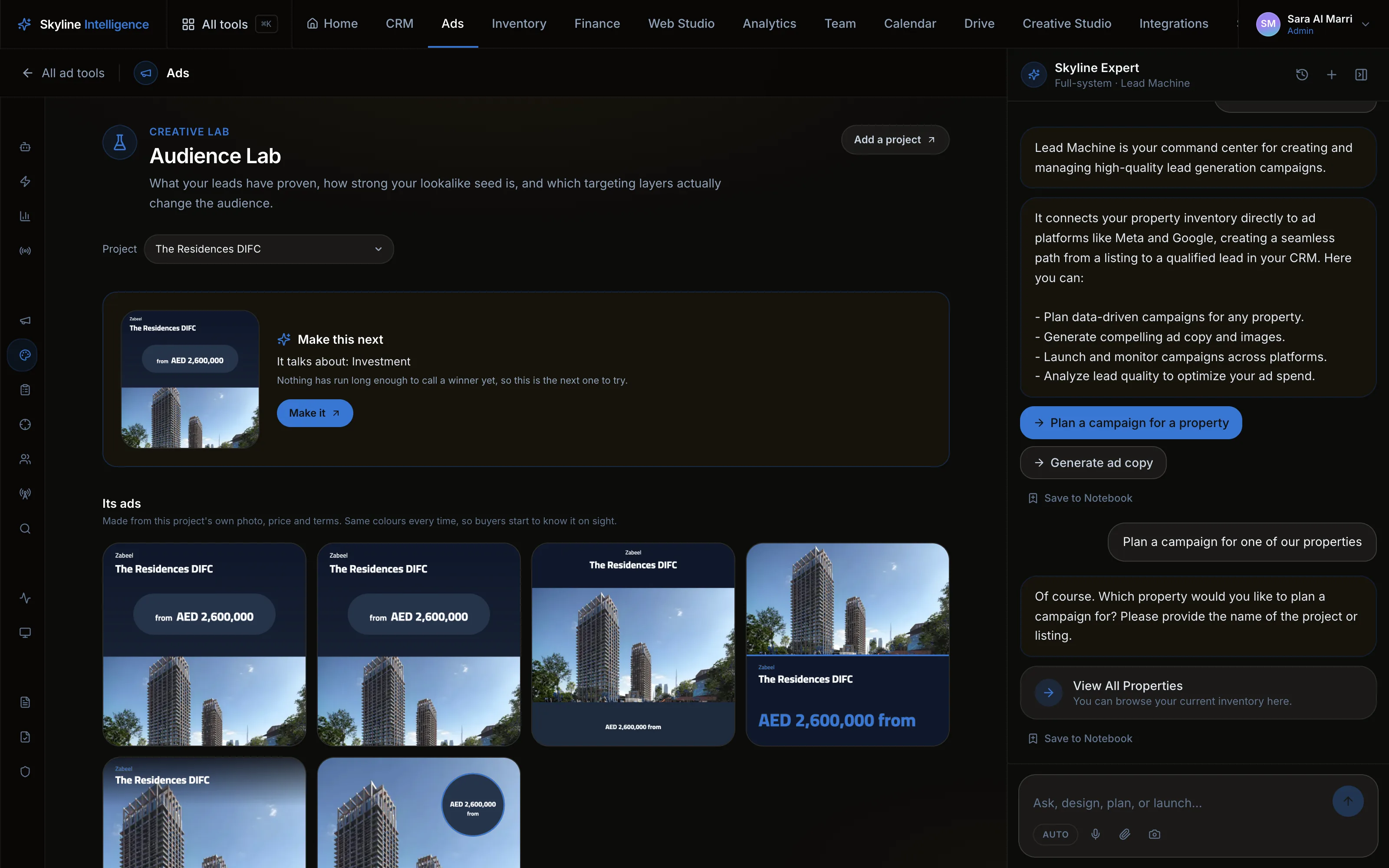Open the Inventory tab
The height and width of the screenshot is (868, 1389).
pyautogui.click(x=519, y=23)
